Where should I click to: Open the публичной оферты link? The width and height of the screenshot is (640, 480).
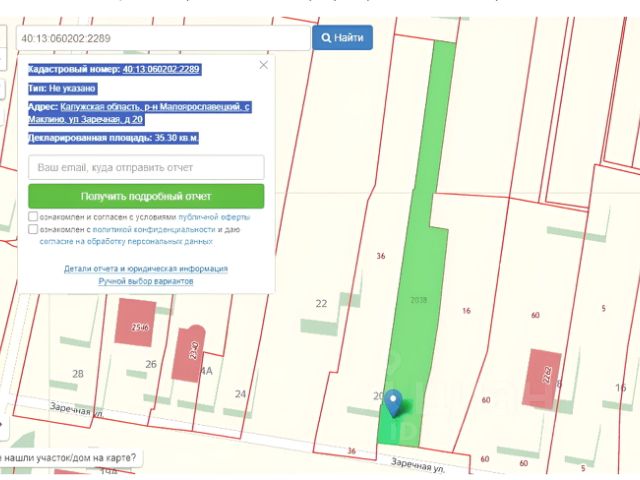point(215,216)
